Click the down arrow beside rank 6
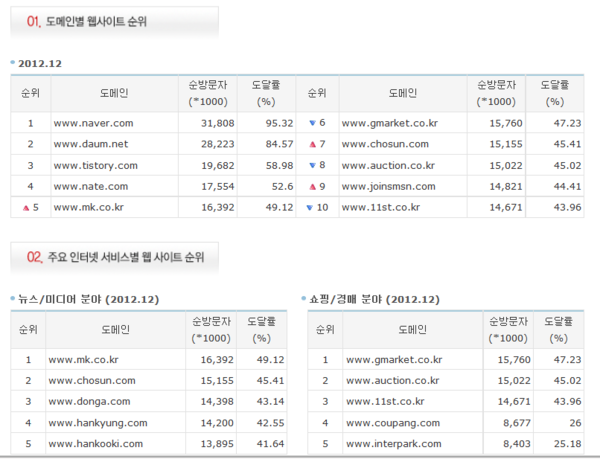This screenshot has width=600, height=459. (310, 123)
